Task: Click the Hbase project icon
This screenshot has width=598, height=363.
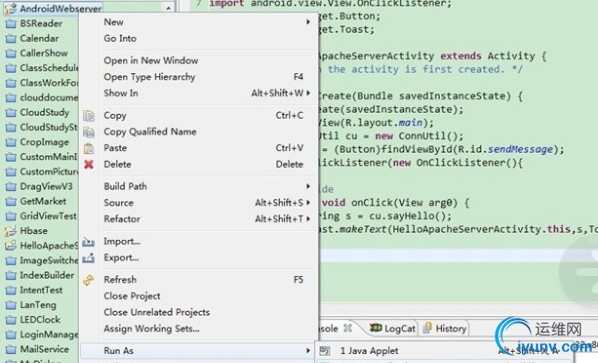Action: pyautogui.click(x=11, y=231)
